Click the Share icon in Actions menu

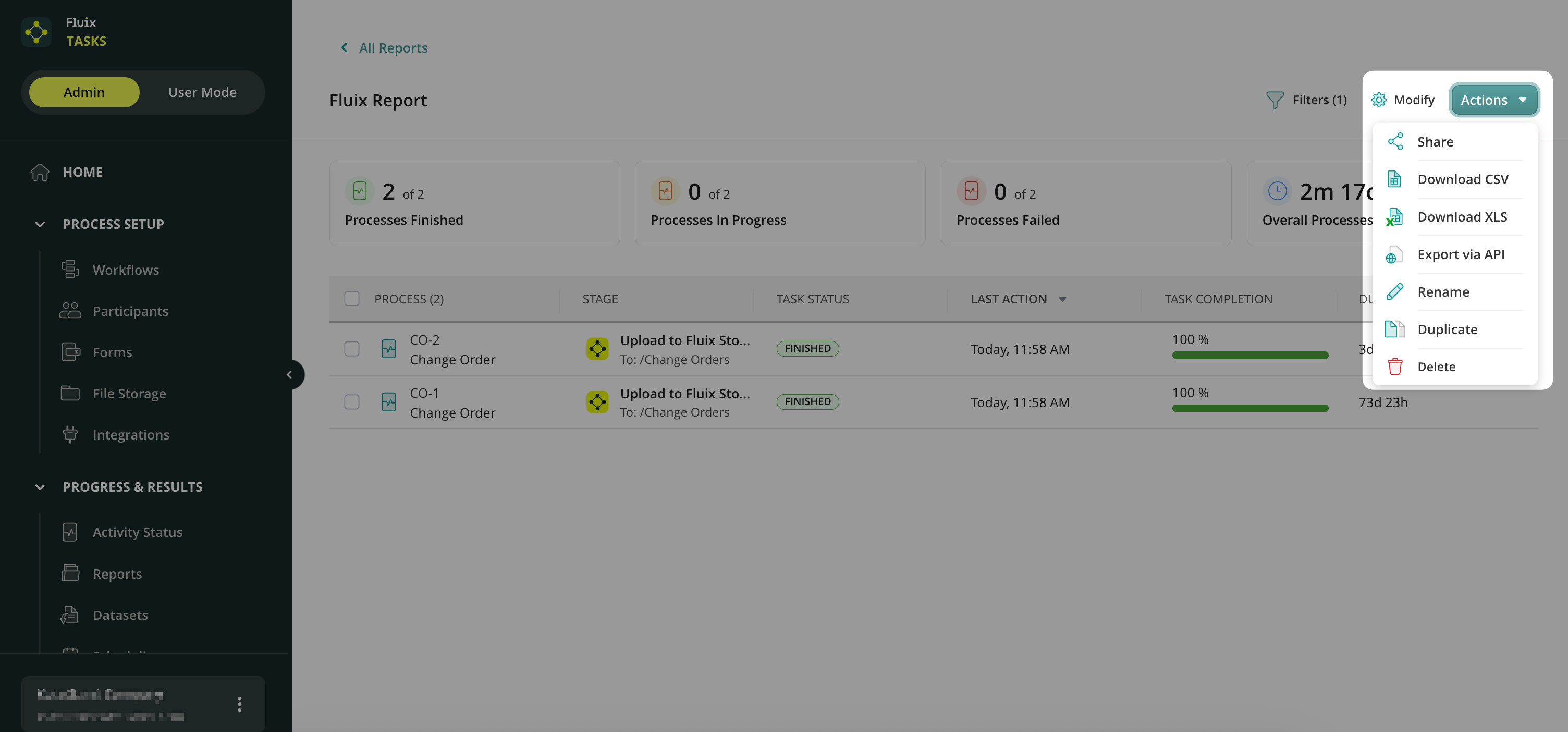pos(1395,141)
